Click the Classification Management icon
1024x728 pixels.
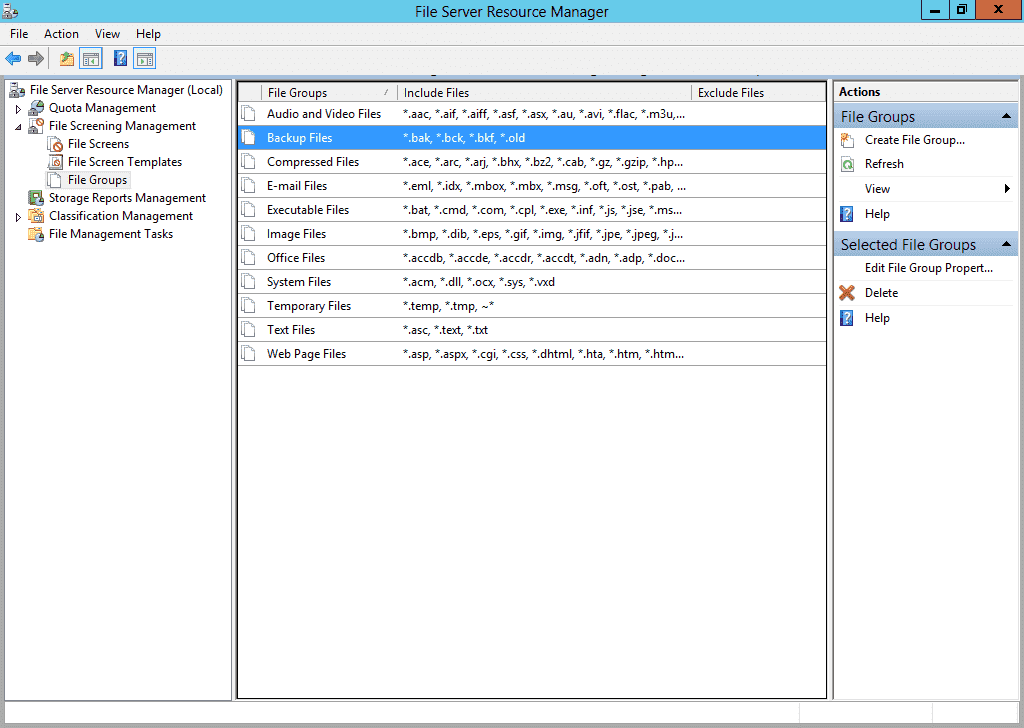pos(36,216)
